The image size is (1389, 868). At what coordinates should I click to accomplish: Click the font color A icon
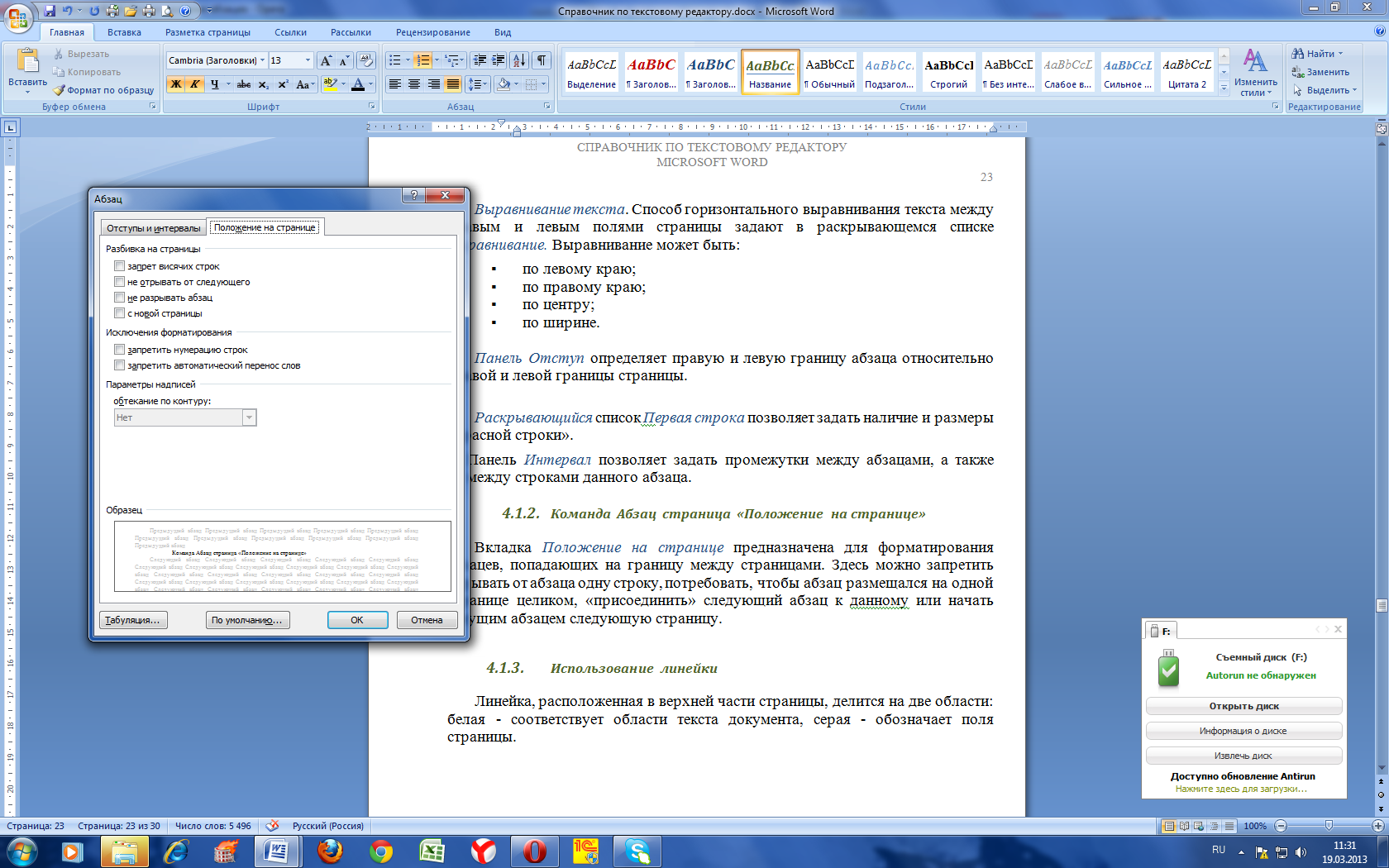358,84
